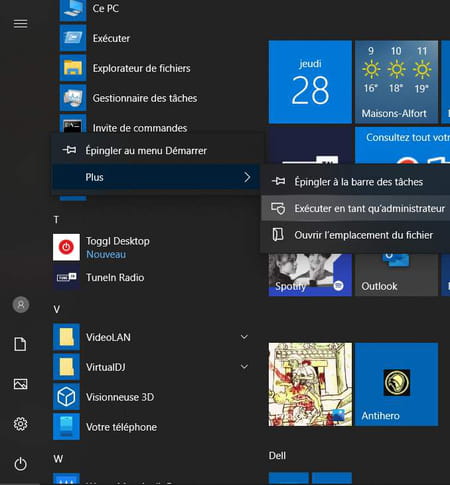Select Épingler à la barre des tâches
Viewport: 450px width, 485px height.
[x=355, y=182]
